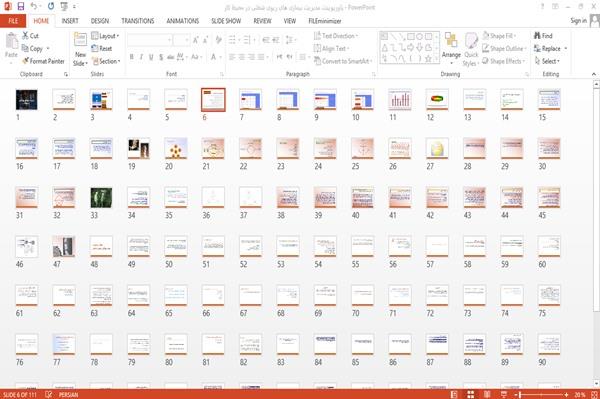Click Reset slide button
Image resolution: width=600 pixels, height=399 pixels.
tap(102, 49)
